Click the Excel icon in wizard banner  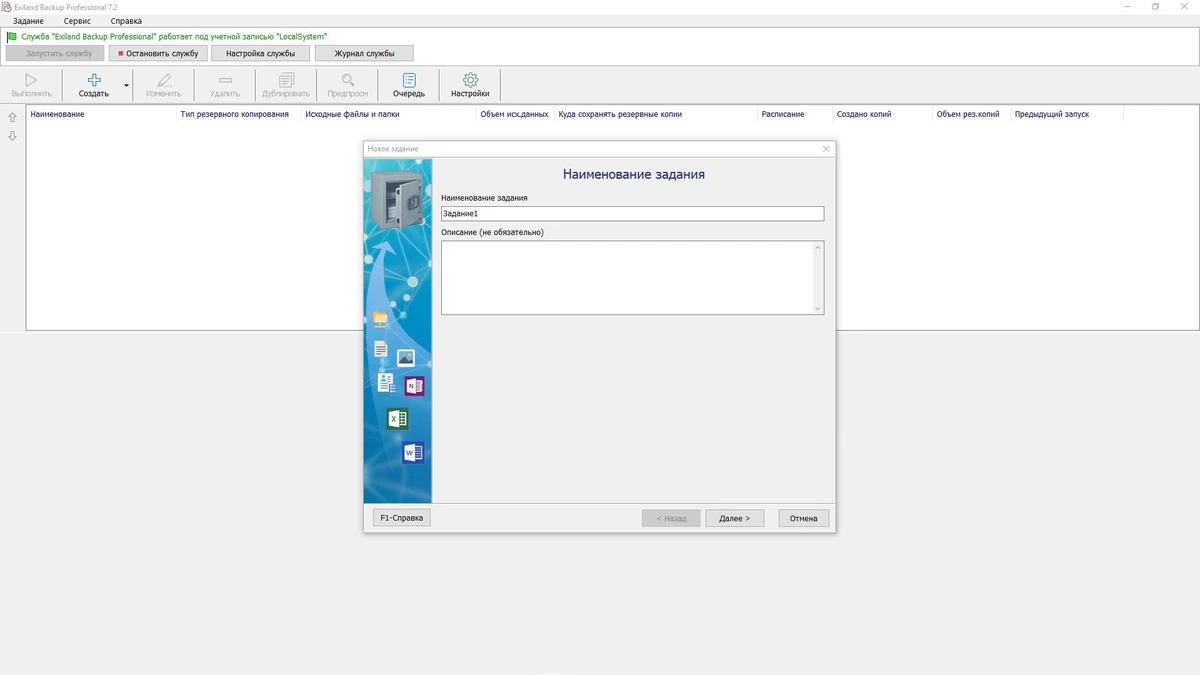point(397,419)
